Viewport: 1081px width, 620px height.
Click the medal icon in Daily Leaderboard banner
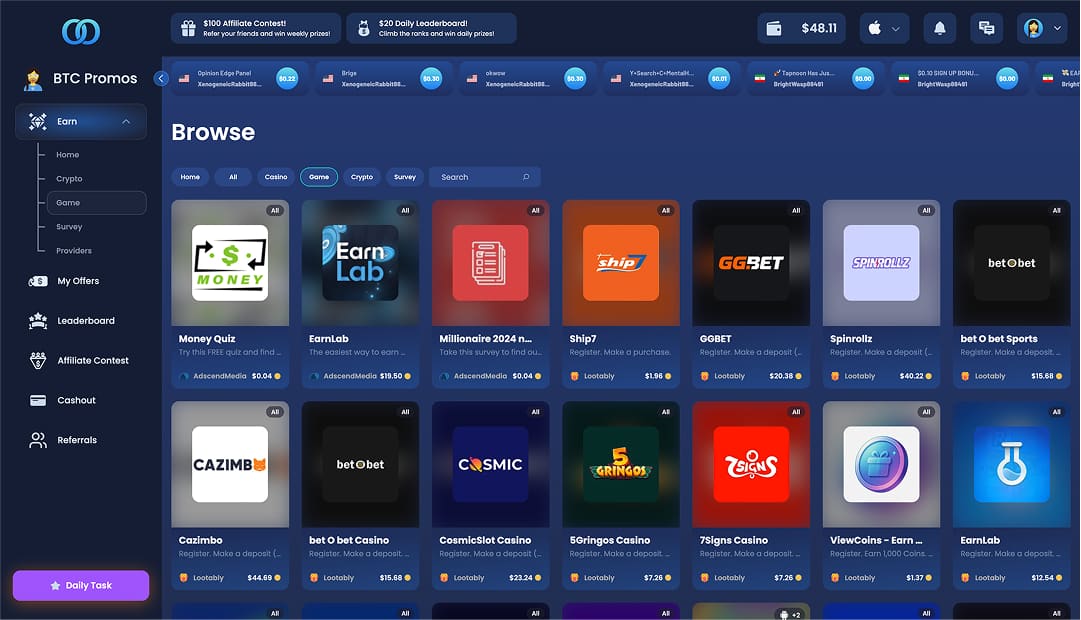pyautogui.click(x=364, y=28)
